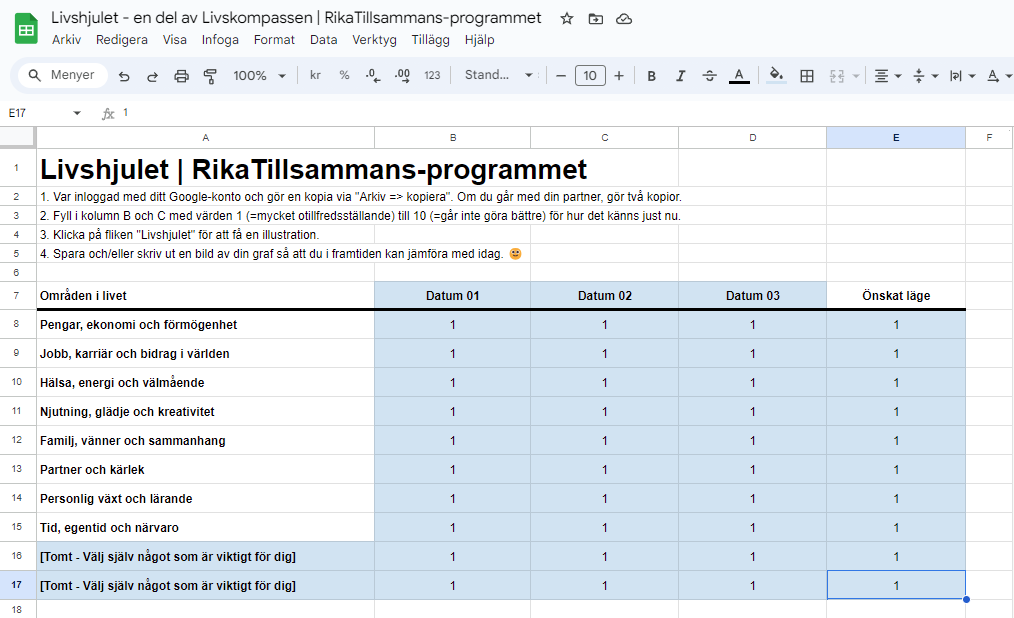Select column A header

206,137
